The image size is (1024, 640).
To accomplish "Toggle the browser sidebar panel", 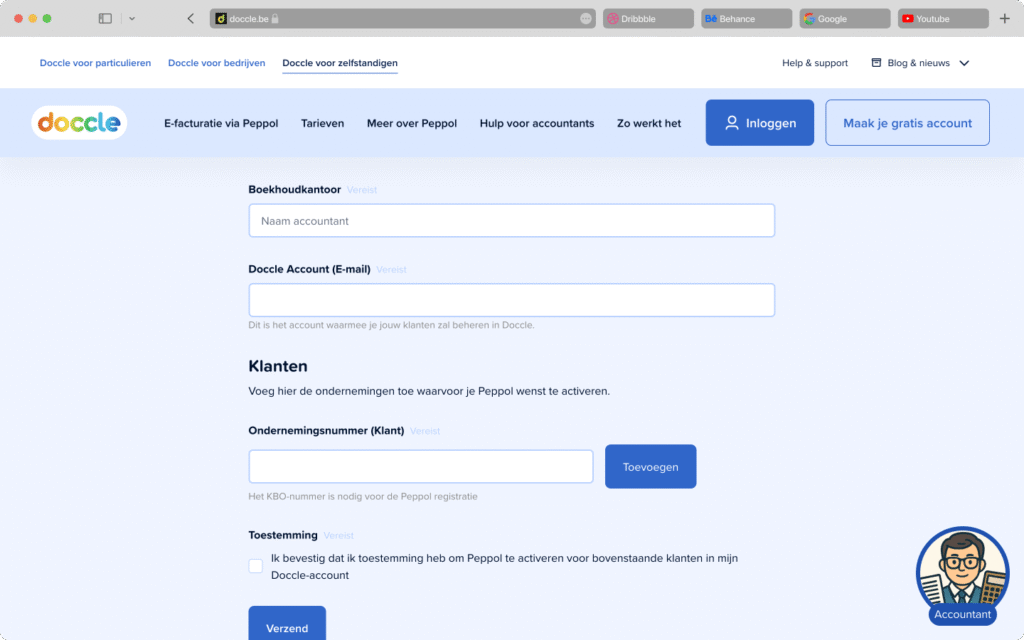I will (x=103, y=17).
